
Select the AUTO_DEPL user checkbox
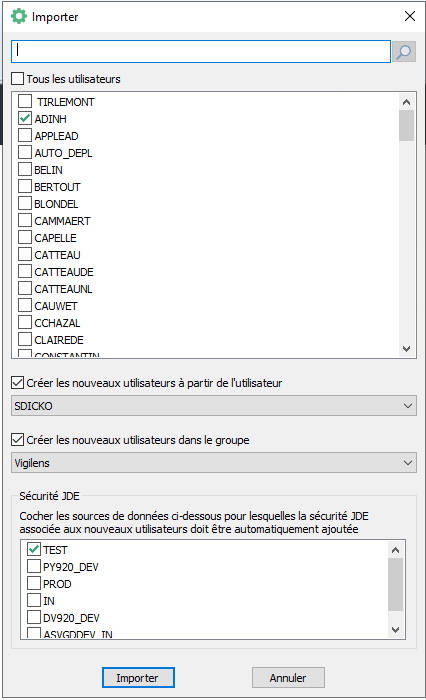point(25,152)
